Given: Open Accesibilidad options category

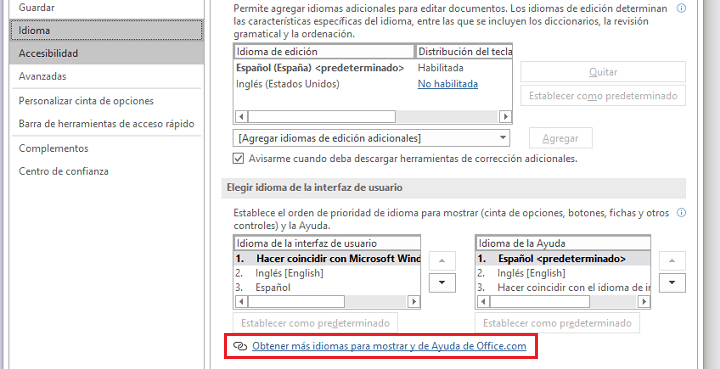Looking at the screenshot, I should pos(107,53).
